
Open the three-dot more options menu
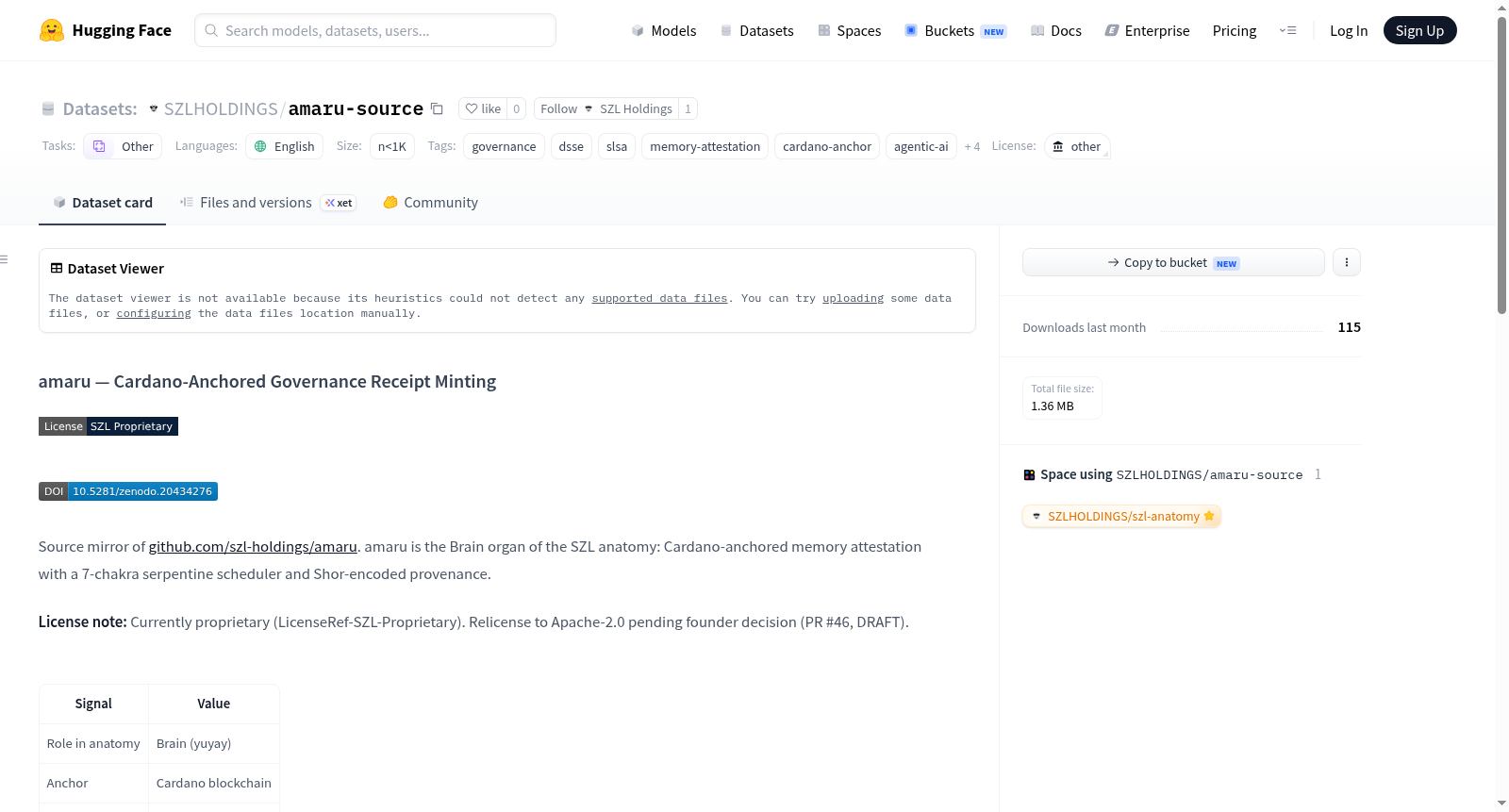(x=1347, y=262)
